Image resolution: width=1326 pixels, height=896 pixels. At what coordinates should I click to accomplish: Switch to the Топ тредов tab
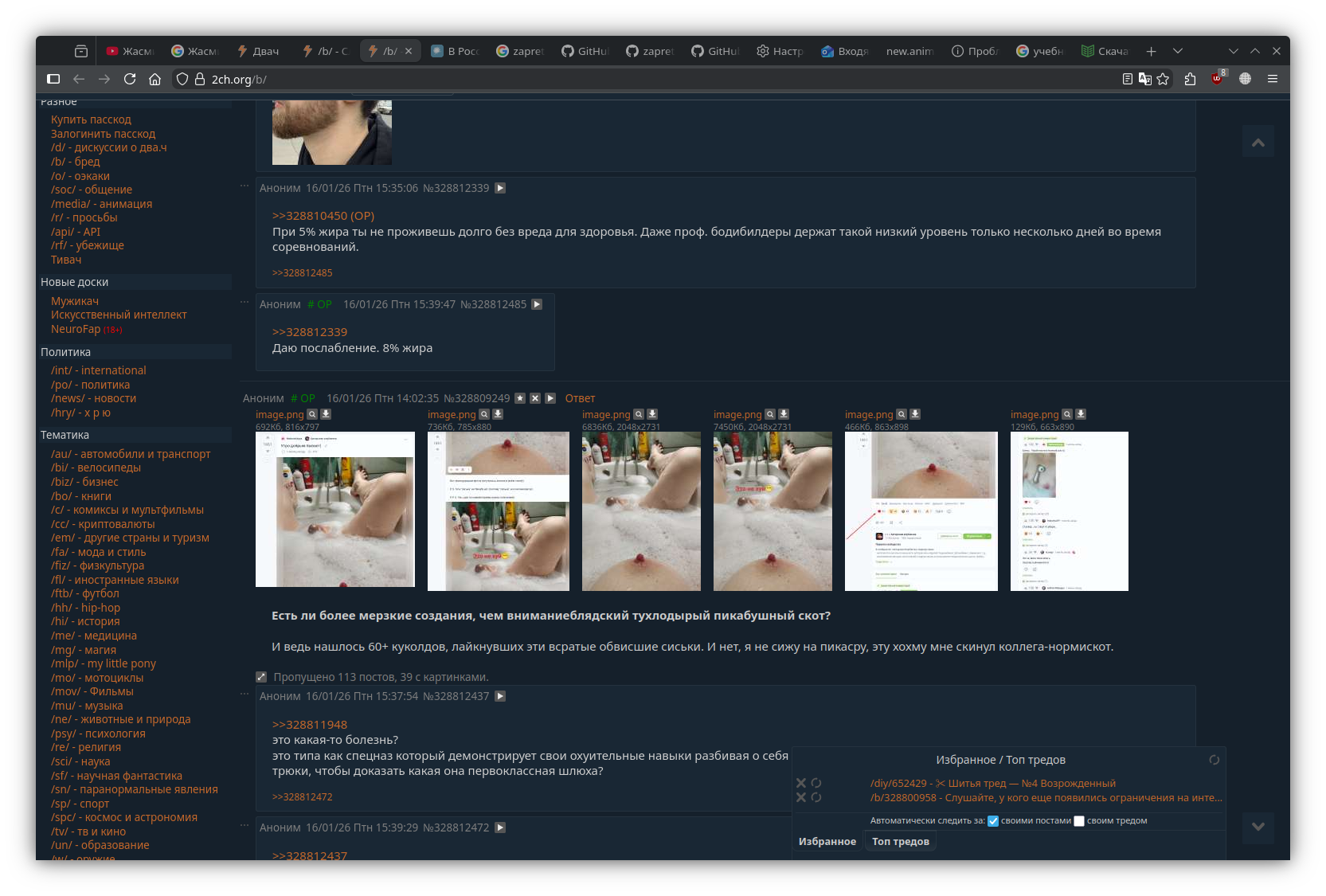901,842
